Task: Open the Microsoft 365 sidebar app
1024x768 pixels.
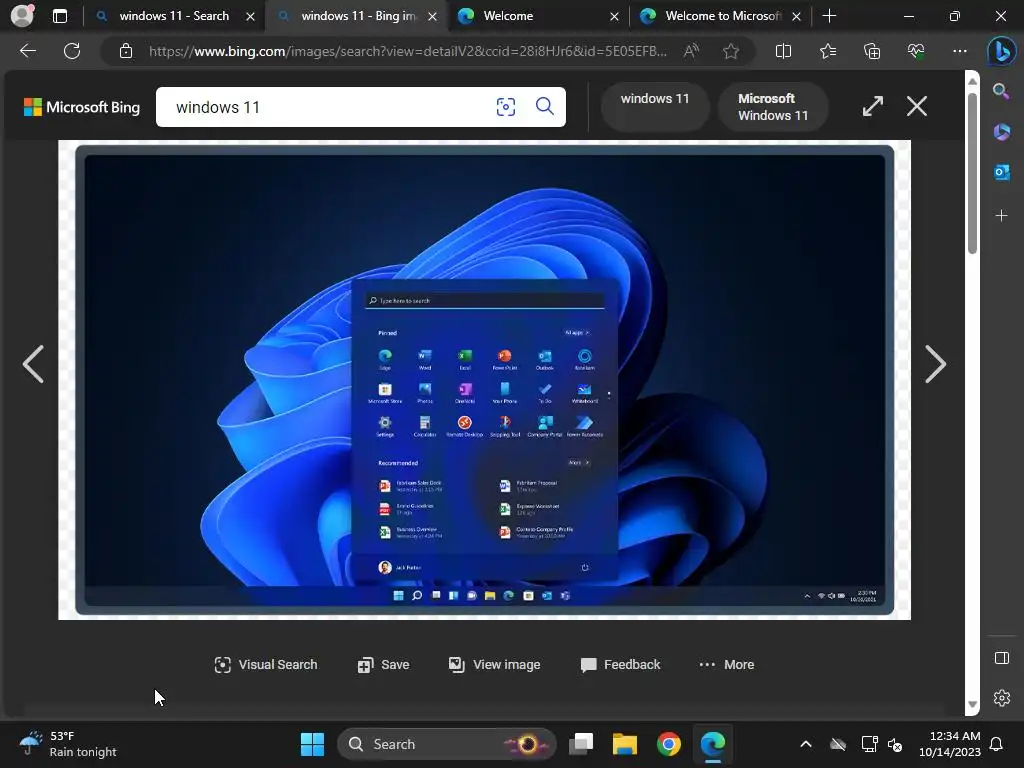Action: [x=1001, y=132]
